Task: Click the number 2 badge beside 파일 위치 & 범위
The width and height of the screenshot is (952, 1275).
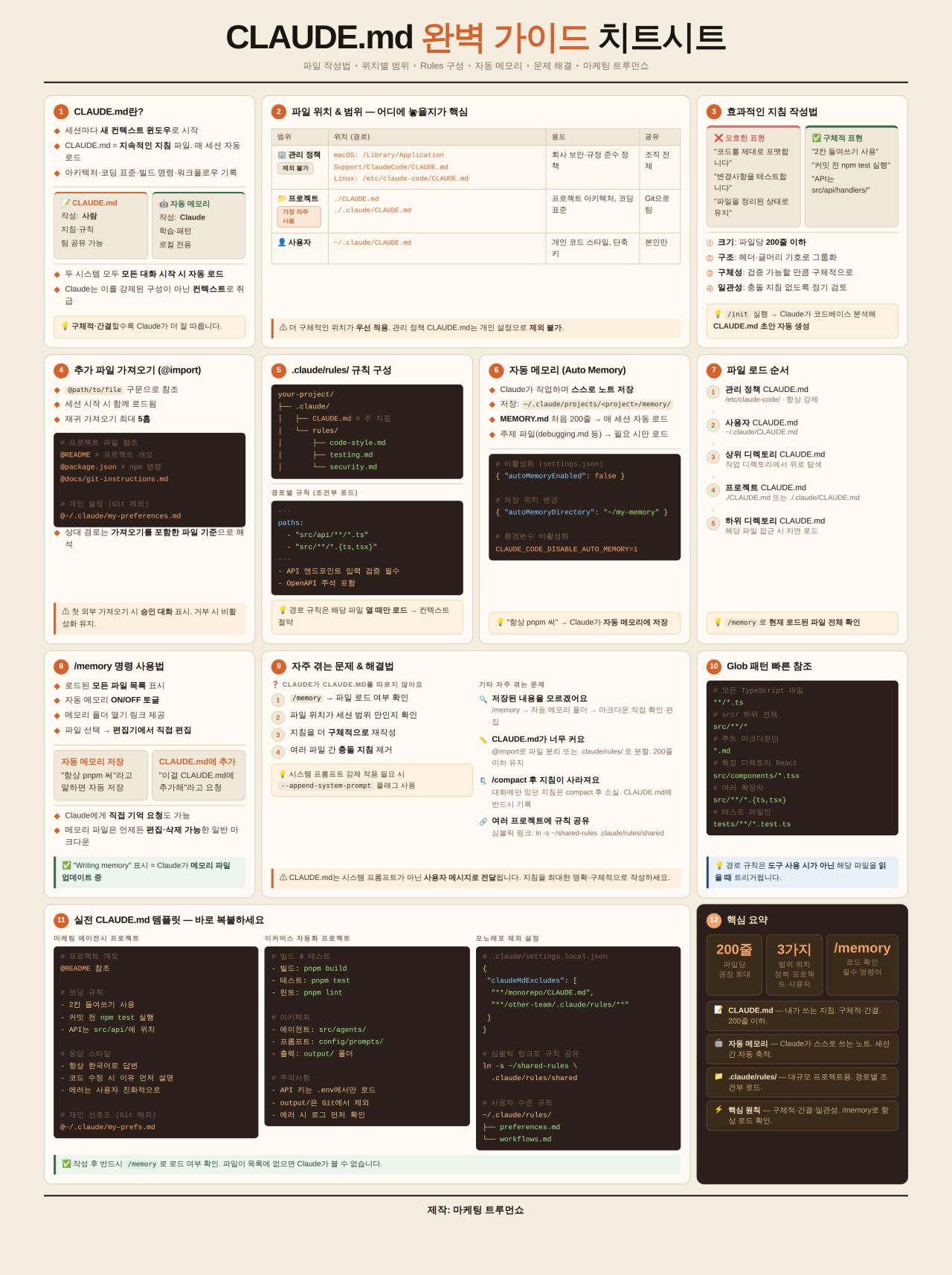Action: point(279,112)
